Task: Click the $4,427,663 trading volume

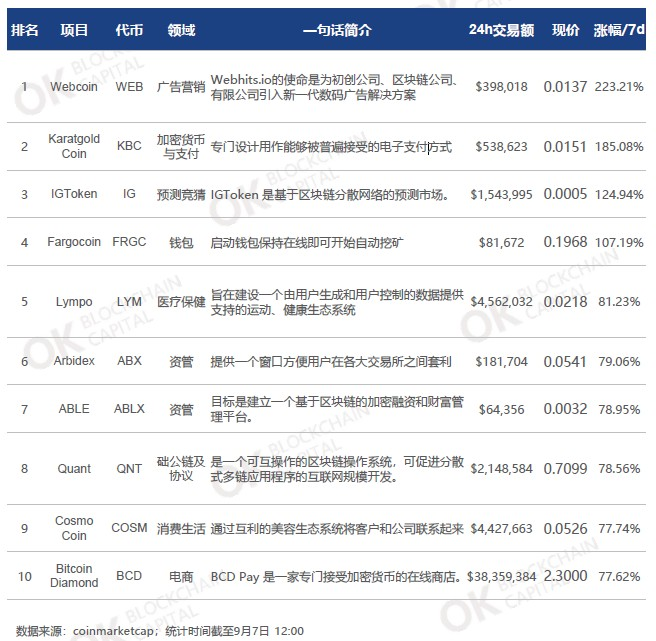Action: (x=501, y=528)
